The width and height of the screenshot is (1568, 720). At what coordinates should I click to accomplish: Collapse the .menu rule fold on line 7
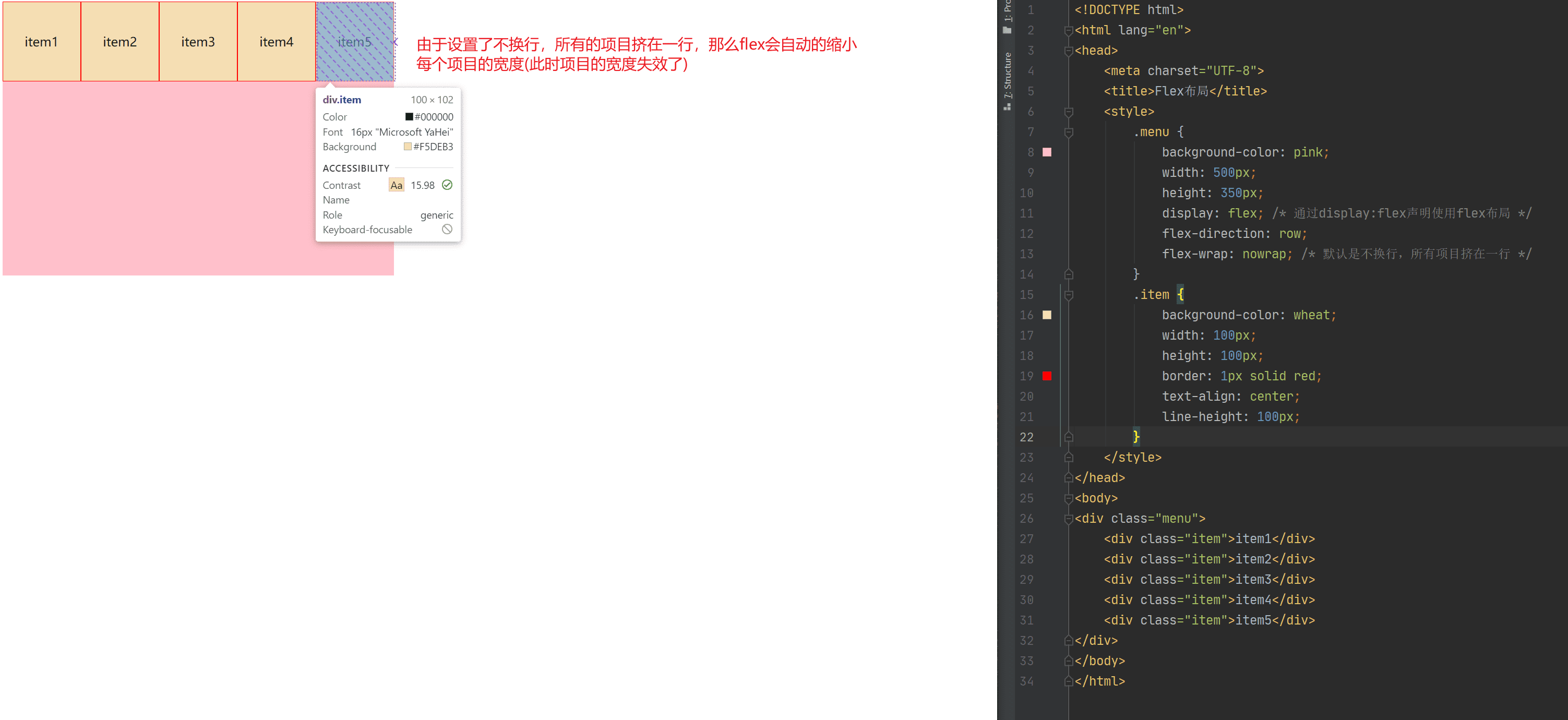point(1068,132)
